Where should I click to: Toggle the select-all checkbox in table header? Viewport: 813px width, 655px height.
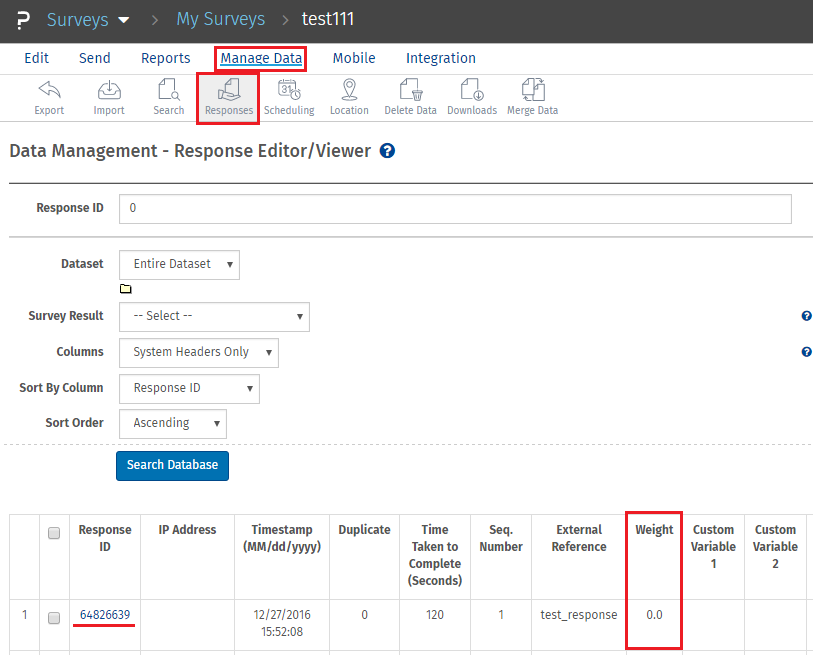55,534
